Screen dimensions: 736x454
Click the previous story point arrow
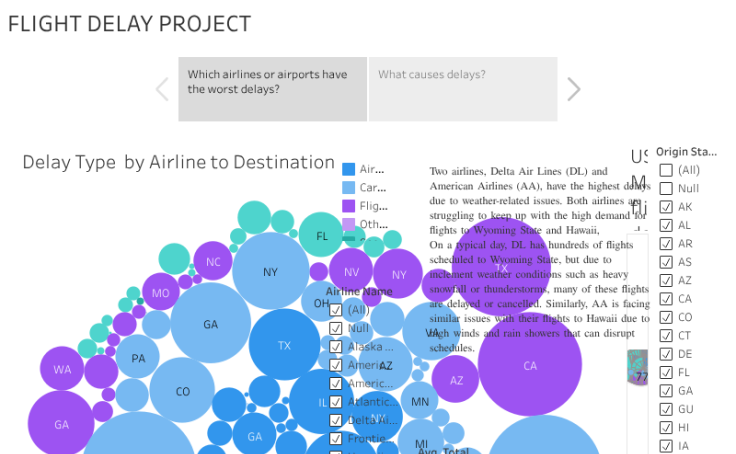[162, 90]
